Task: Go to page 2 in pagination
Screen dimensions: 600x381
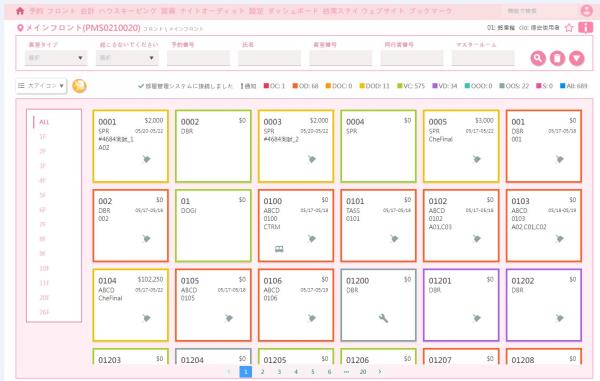Action: click(x=262, y=371)
